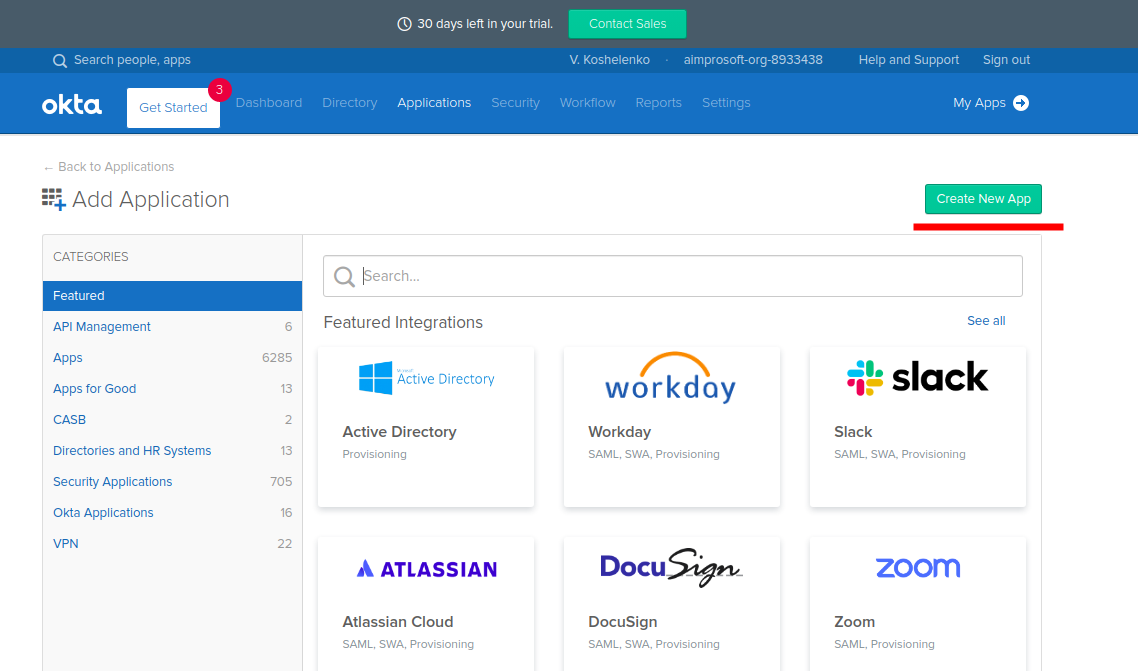Screen dimensions: 1138x671
Task: Click the See all link
Action: [986, 321]
